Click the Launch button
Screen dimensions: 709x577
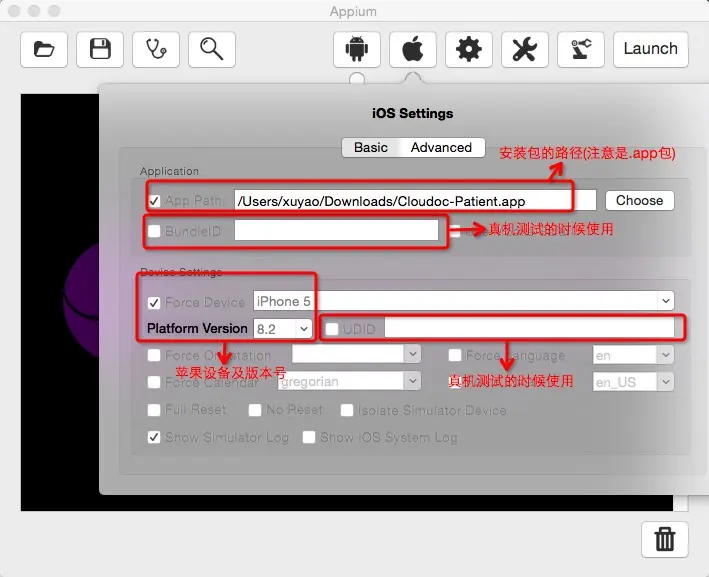point(651,49)
